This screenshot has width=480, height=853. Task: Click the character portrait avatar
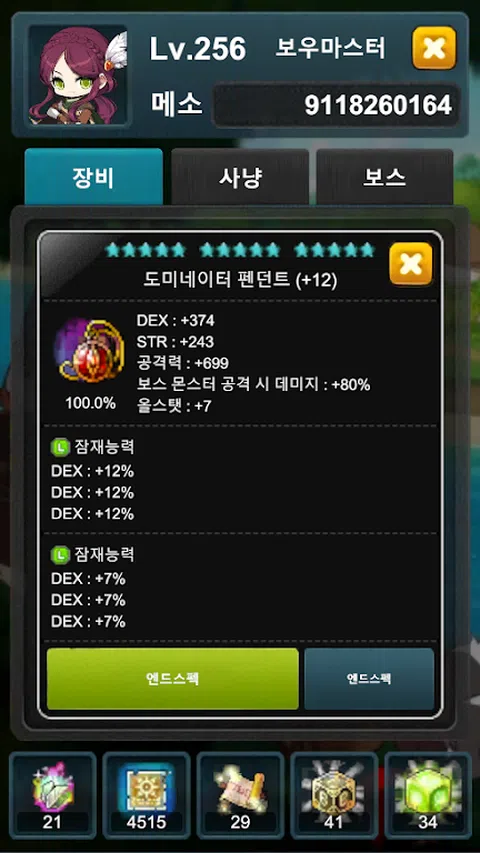(78, 75)
